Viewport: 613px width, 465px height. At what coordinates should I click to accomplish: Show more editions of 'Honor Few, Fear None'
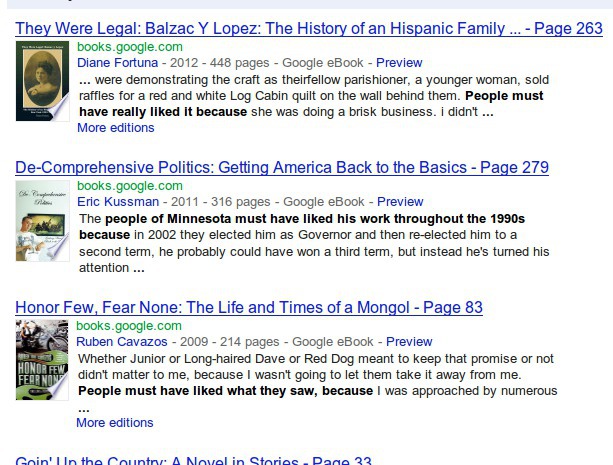tap(115, 422)
